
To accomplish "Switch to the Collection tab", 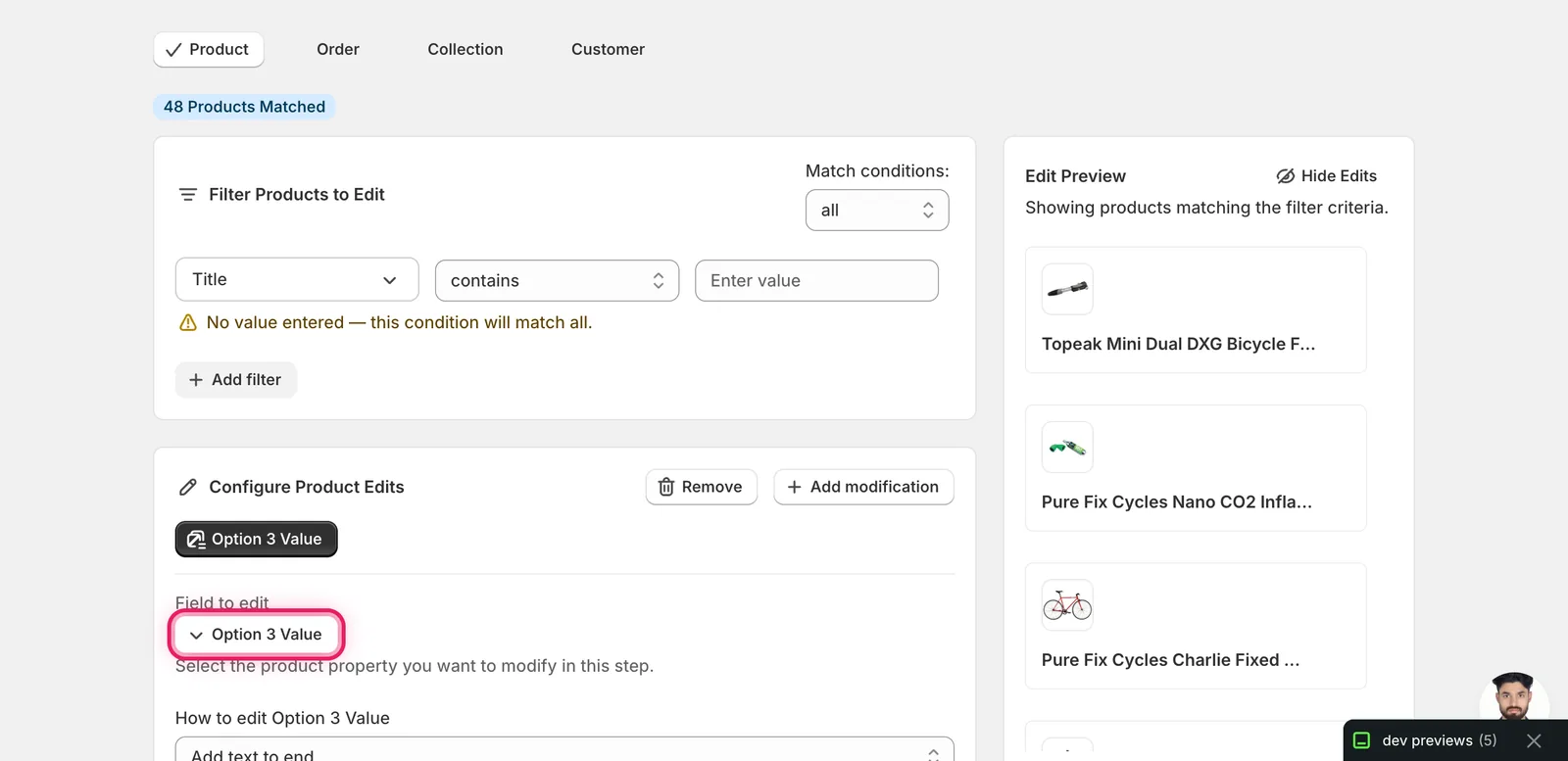I will click(x=465, y=50).
